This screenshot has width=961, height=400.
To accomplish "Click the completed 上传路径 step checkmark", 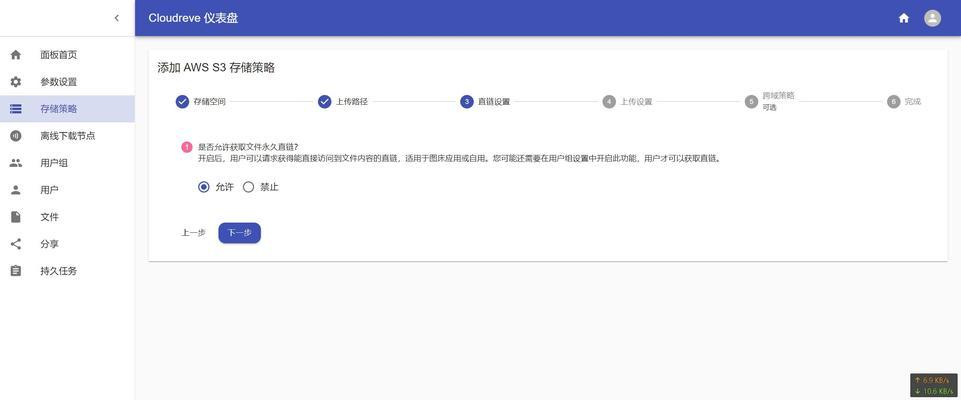I will coord(324,102).
